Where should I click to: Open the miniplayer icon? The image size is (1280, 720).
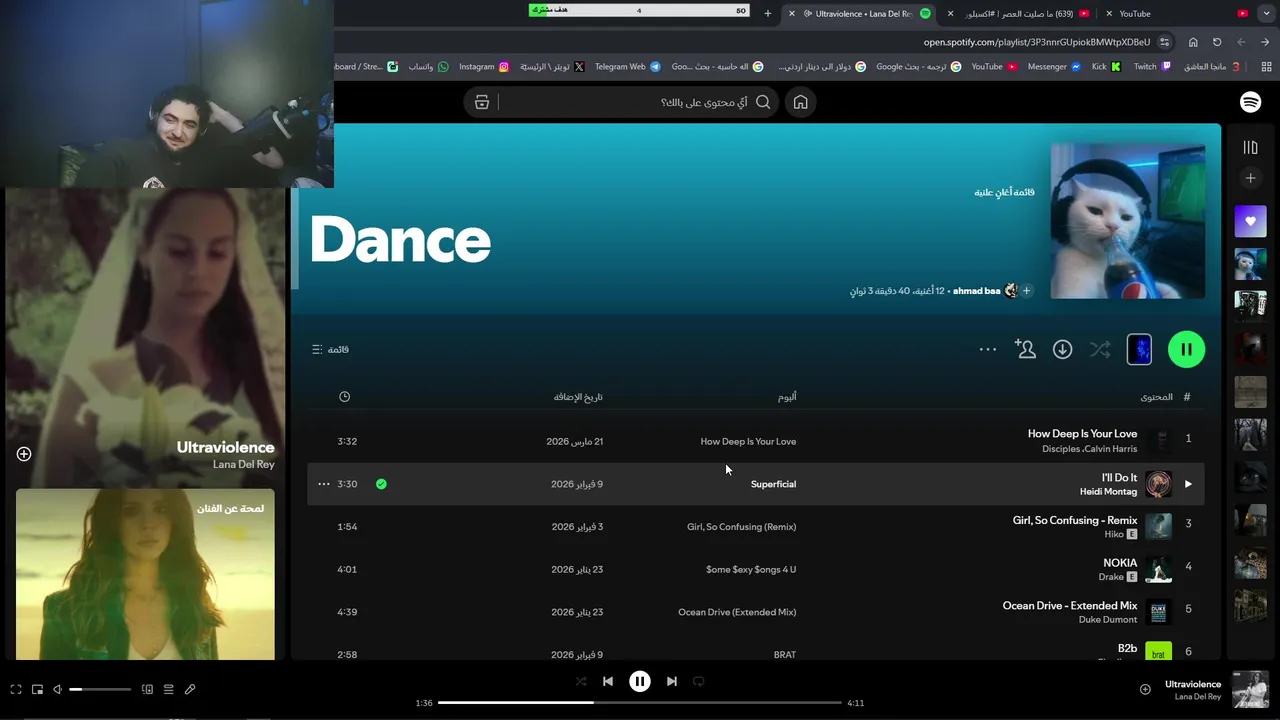coord(37,689)
